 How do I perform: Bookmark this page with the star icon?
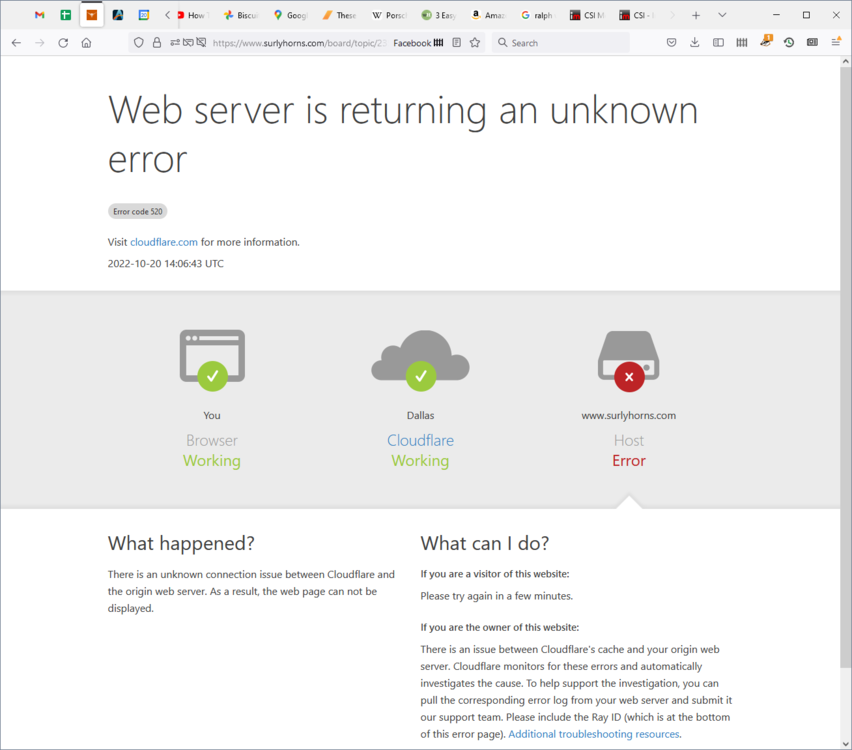click(475, 43)
